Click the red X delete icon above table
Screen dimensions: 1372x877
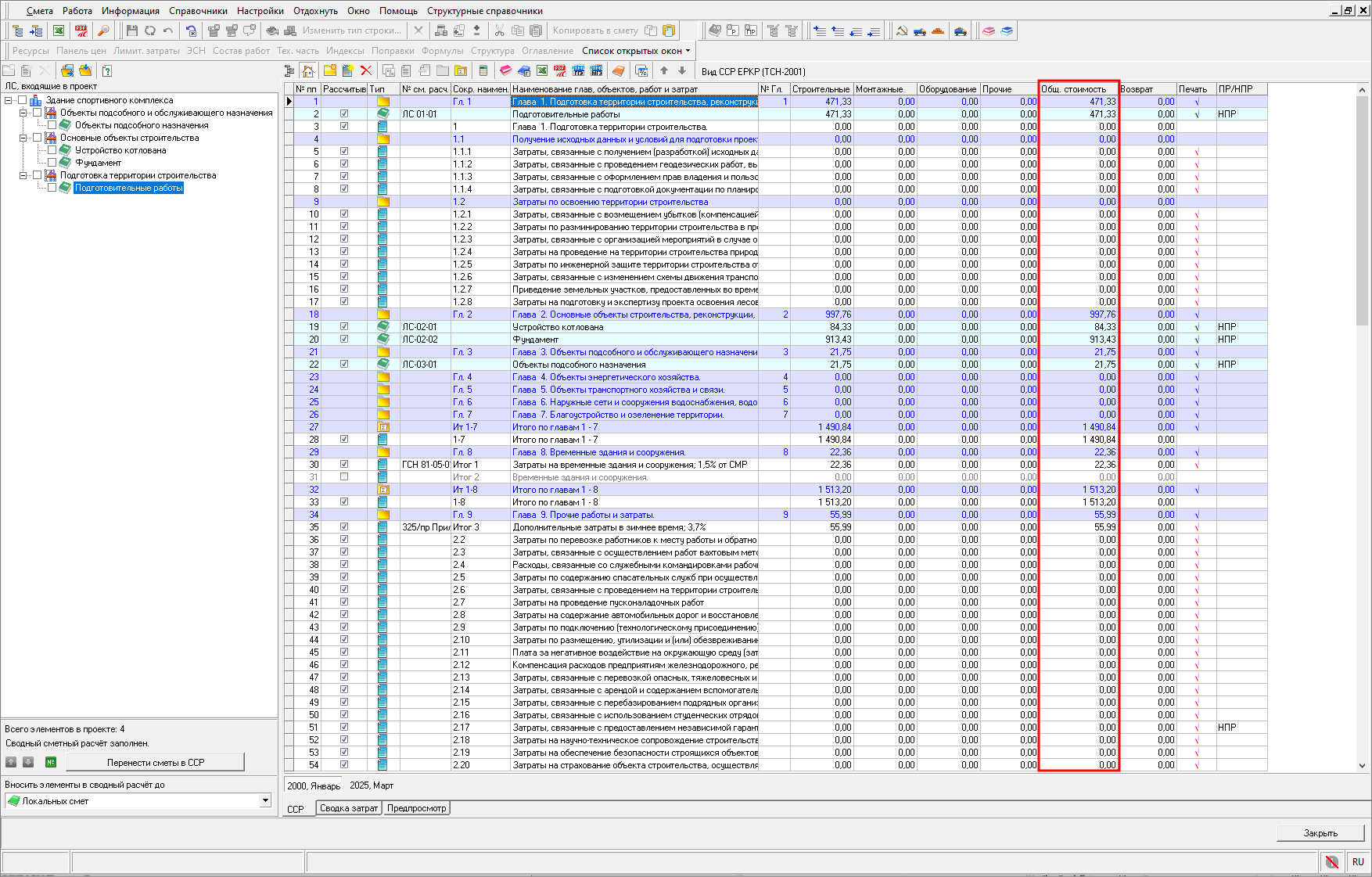pyautogui.click(x=365, y=70)
